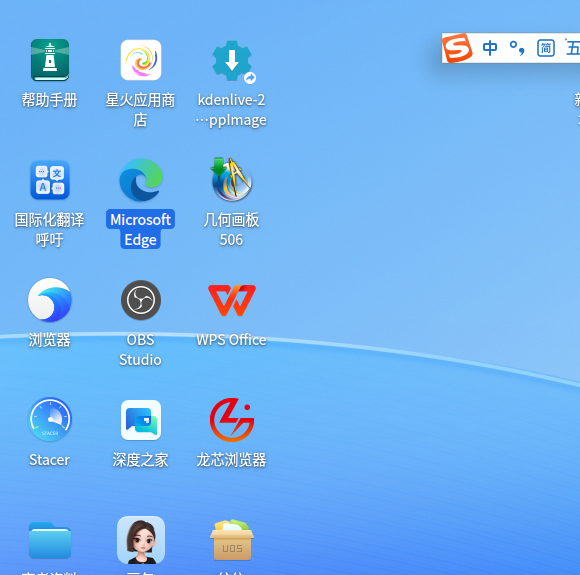Open 几何画板 506 icon
This screenshot has height=575, width=580.
point(232,180)
